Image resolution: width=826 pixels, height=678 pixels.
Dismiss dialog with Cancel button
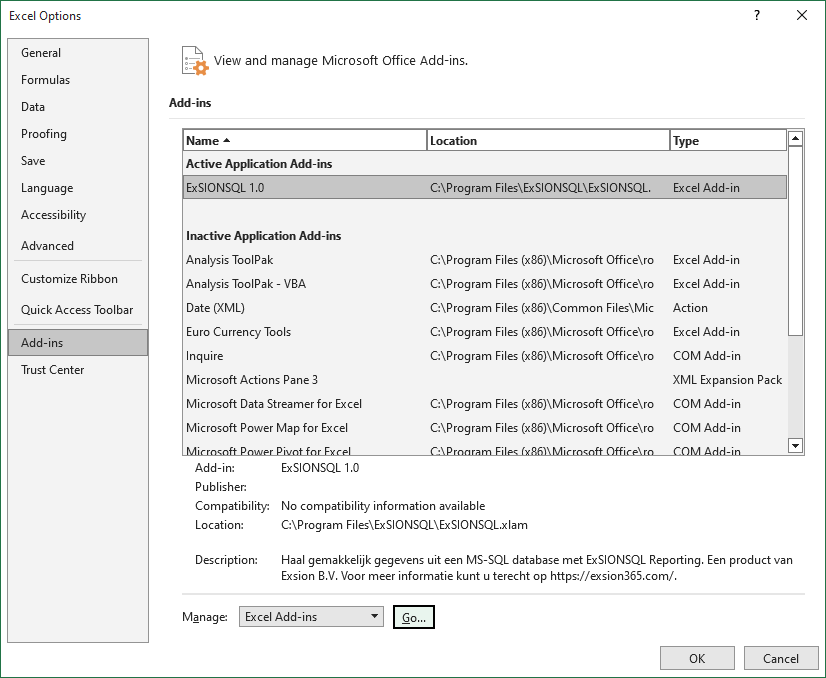[x=781, y=659]
